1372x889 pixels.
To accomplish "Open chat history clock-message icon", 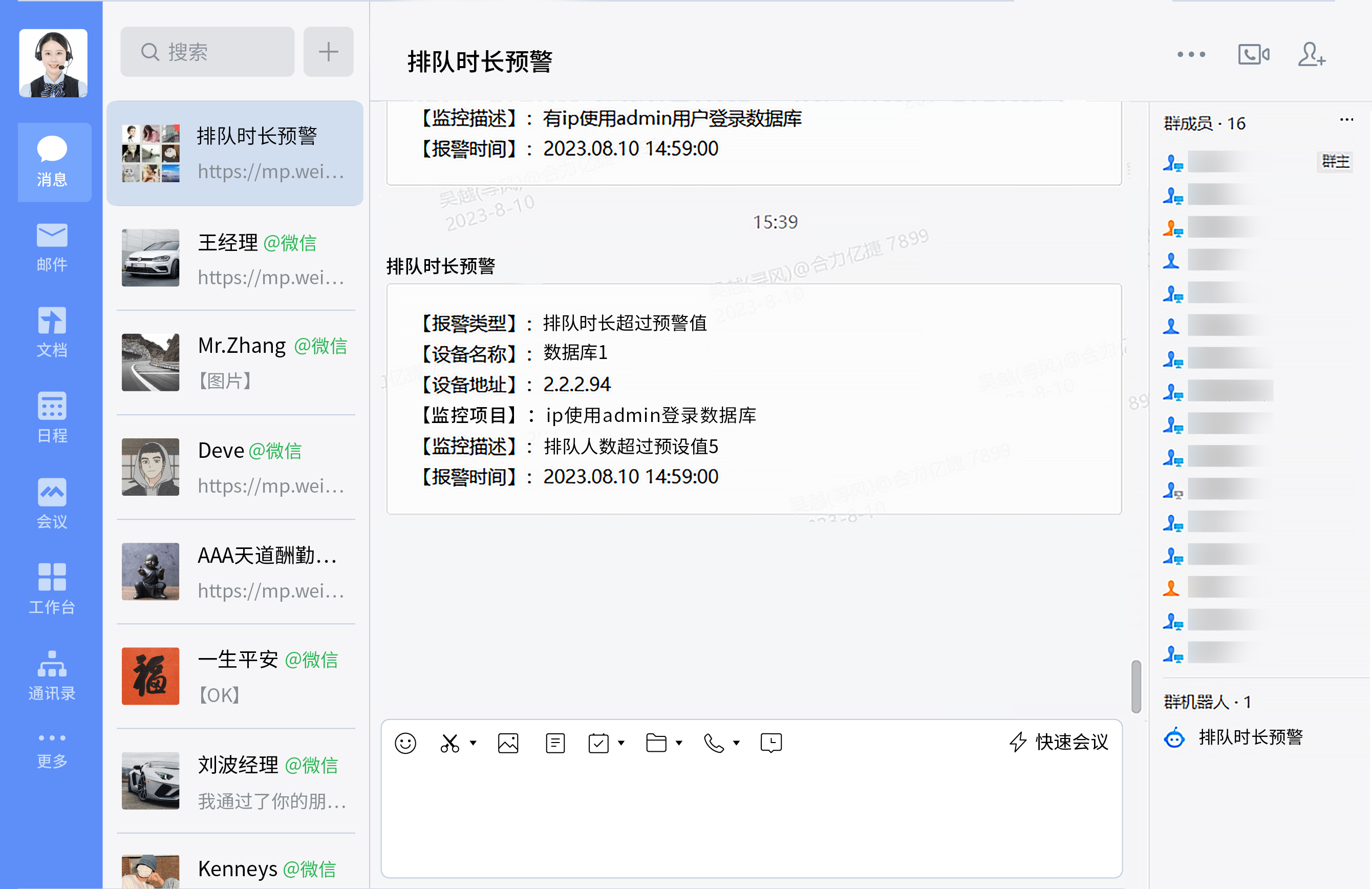I will [x=771, y=743].
